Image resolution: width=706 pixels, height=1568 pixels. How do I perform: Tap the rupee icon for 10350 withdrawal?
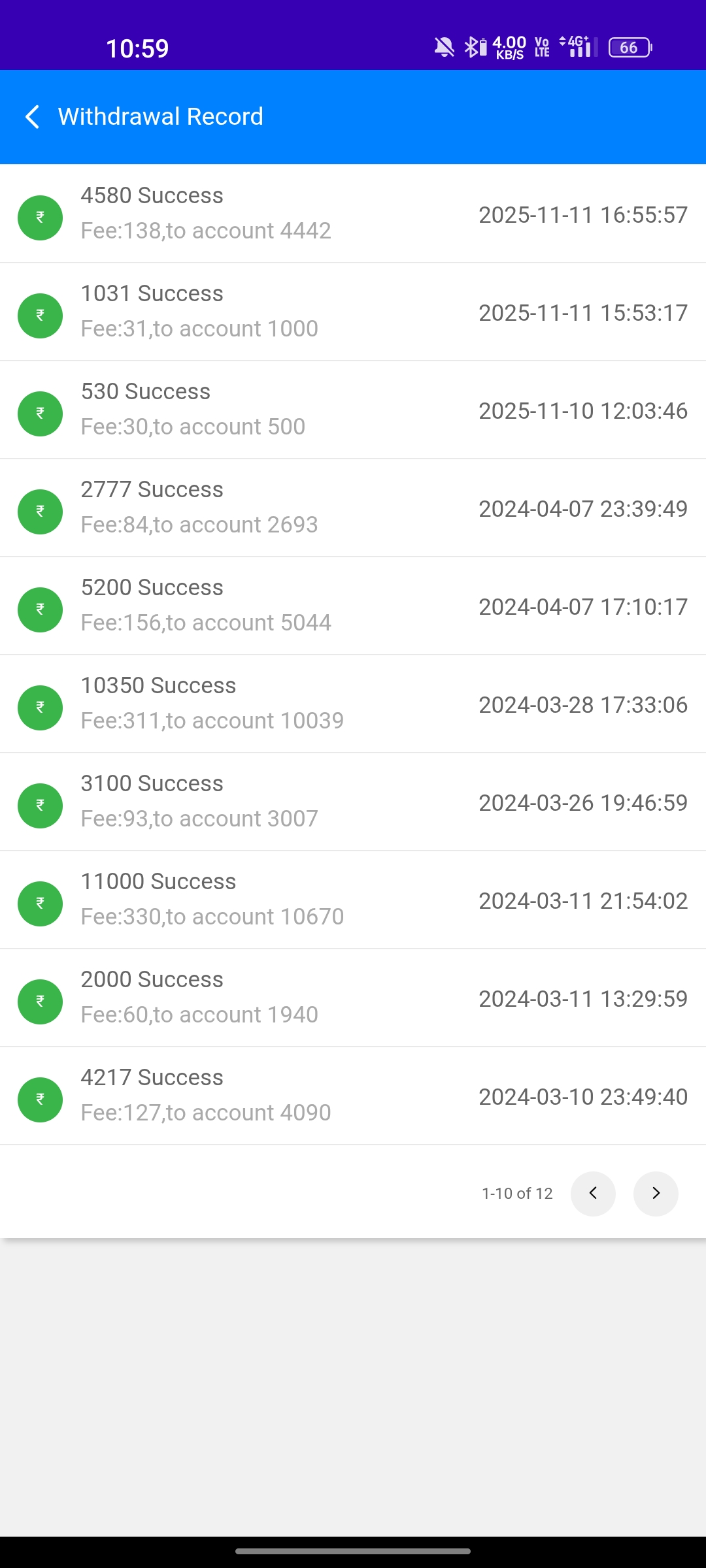(40, 708)
